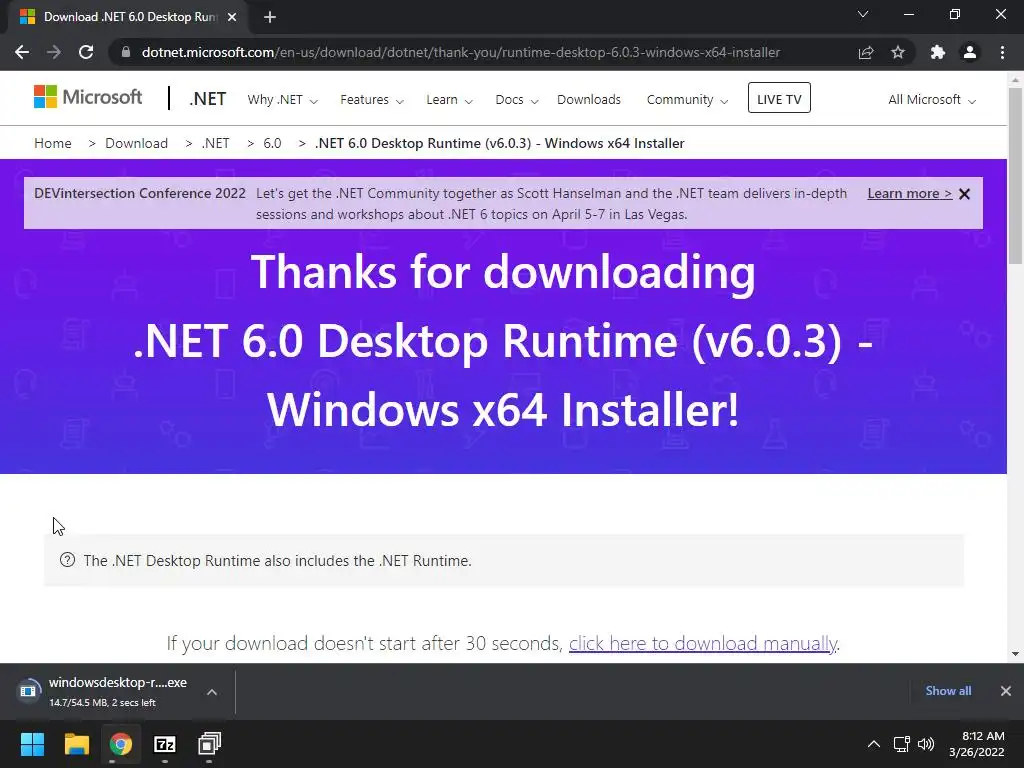Open the Chrome profile icon
The width and height of the screenshot is (1024, 768).
point(970,52)
